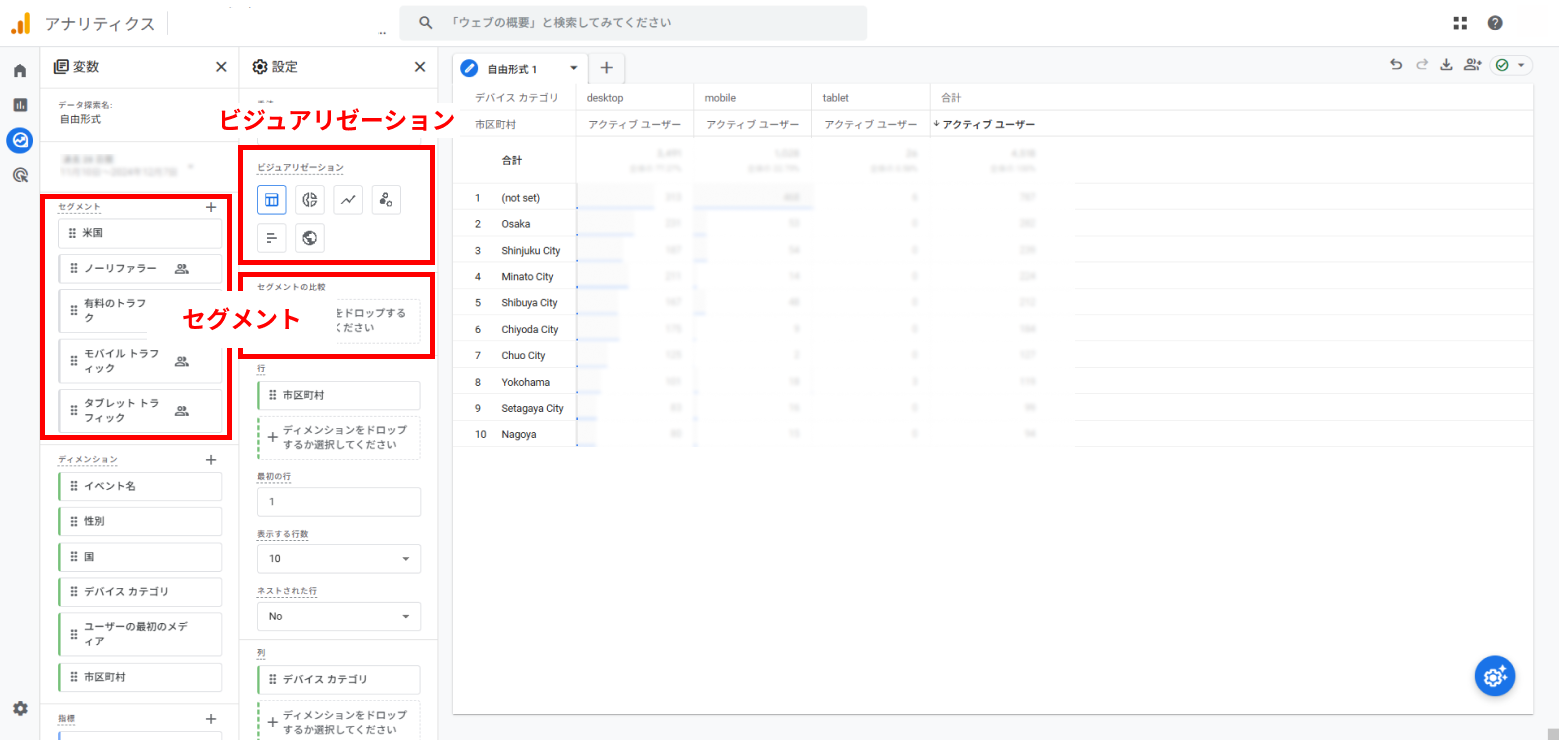
Task: Open the insights floating button
Action: [x=1495, y=676]
